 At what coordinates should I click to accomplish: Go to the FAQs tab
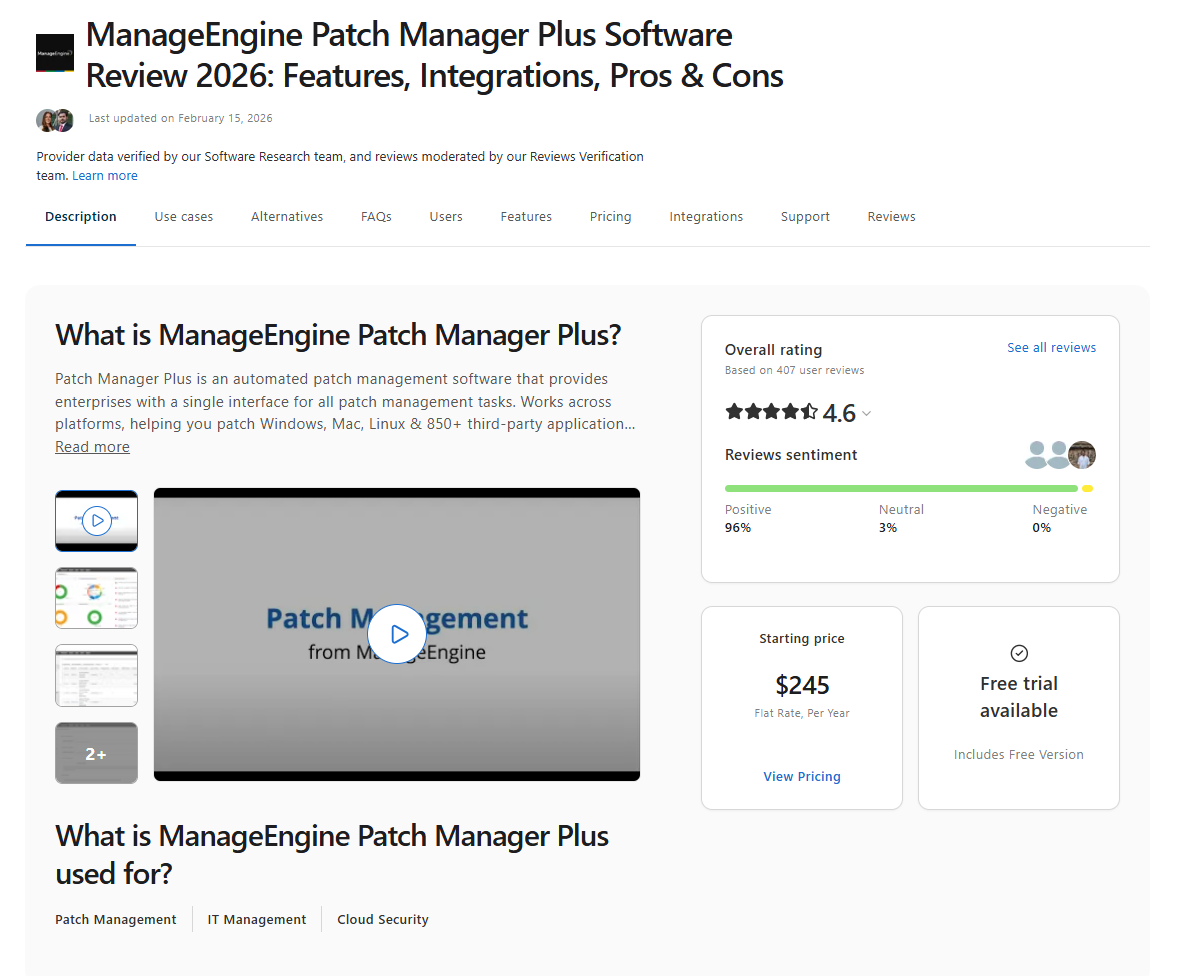pyautogui.click(x=376, y=217)
